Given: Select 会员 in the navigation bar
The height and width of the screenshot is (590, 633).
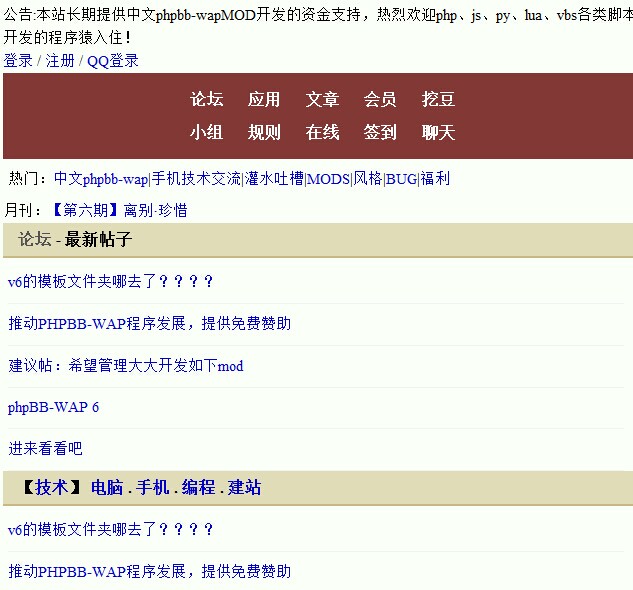Looking at the screenshot, I should click(380, 99).
